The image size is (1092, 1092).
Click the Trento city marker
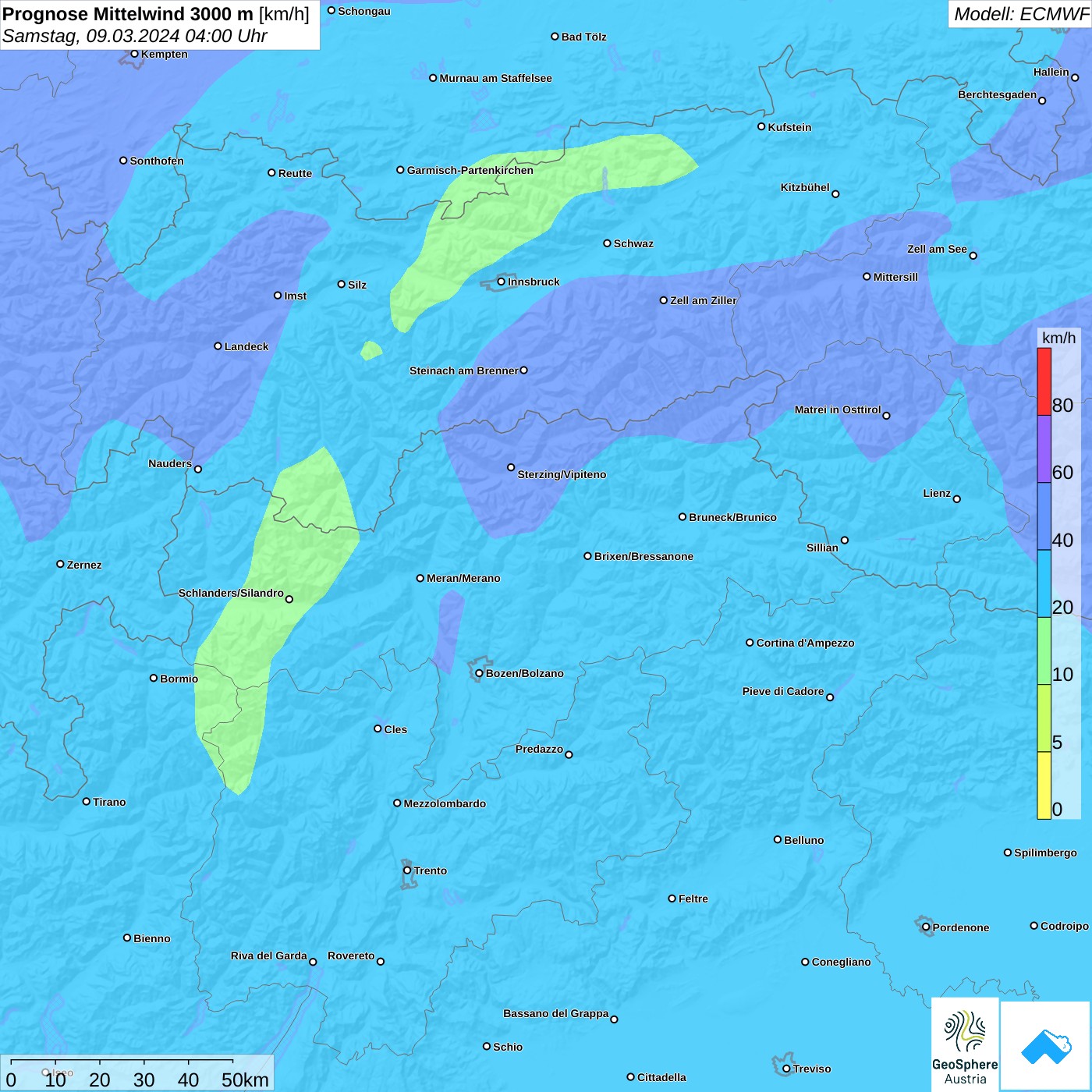pos(407,870)
